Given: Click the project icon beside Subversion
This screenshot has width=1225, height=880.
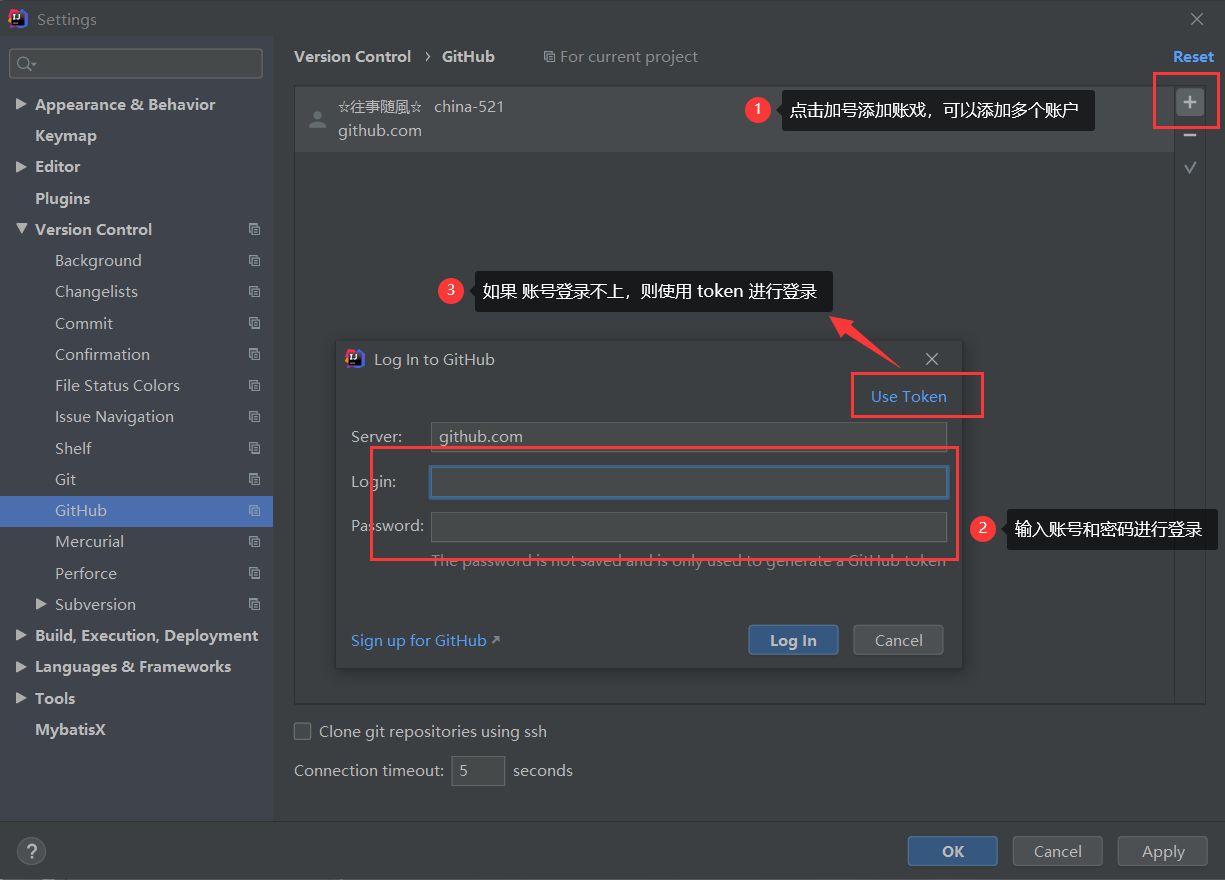Looking at the screenshot, I should click(255, 604).
